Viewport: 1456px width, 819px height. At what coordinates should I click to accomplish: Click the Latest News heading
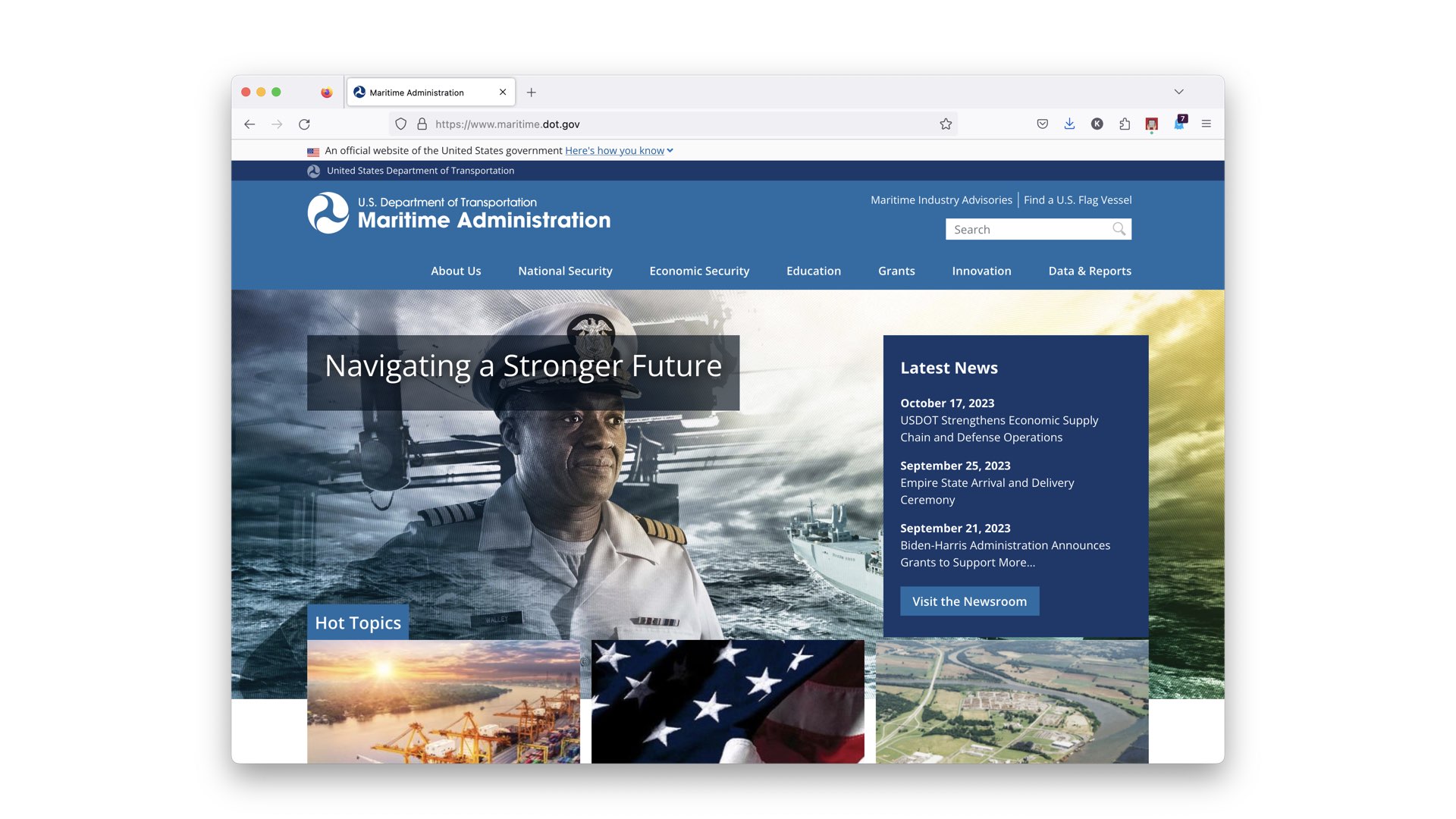pos(949,368)
